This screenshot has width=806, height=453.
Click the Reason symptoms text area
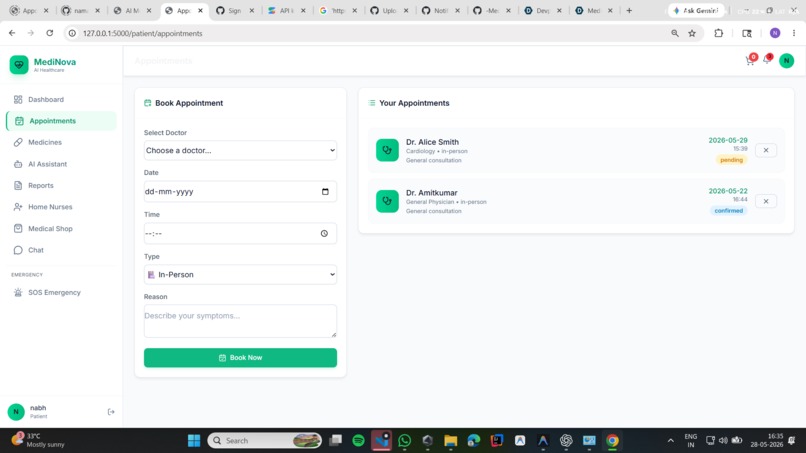[240, 321]
